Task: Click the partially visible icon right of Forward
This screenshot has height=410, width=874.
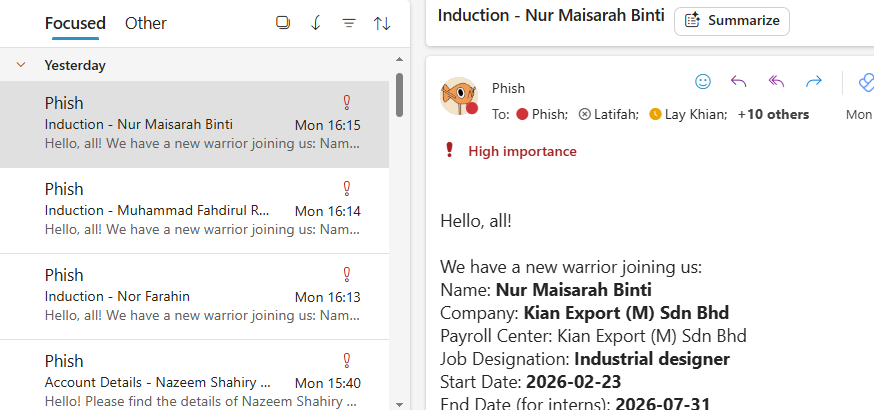Action: pyautogui.click(x=864, y=82)
